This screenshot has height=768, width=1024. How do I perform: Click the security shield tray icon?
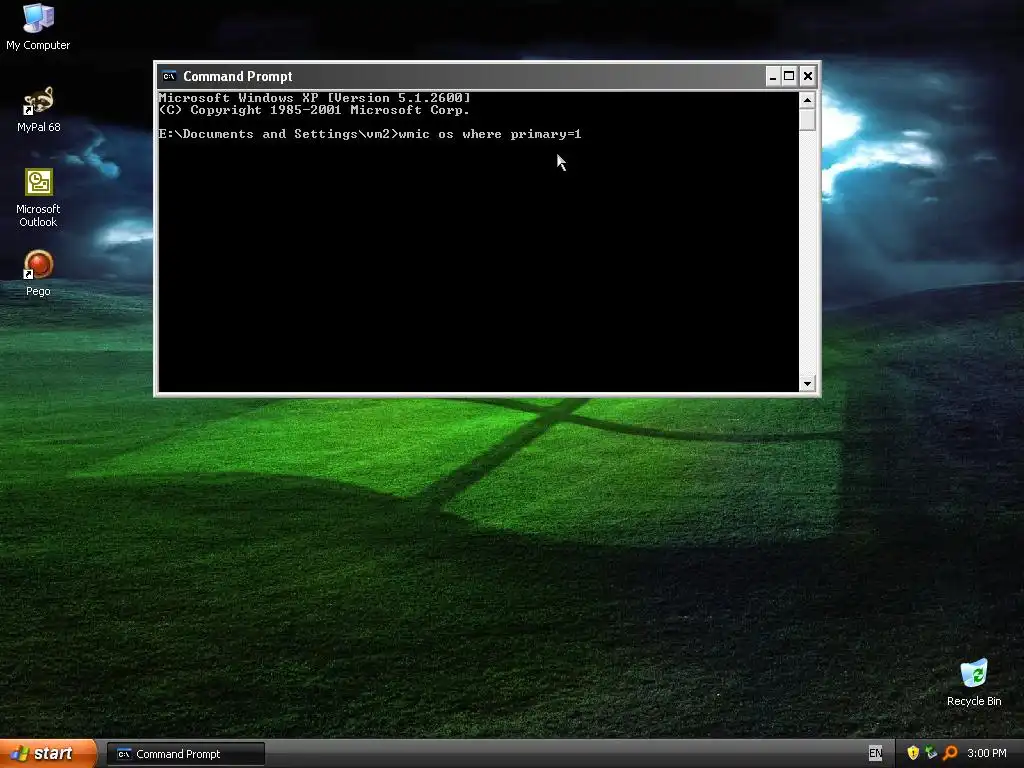point(913,753)
